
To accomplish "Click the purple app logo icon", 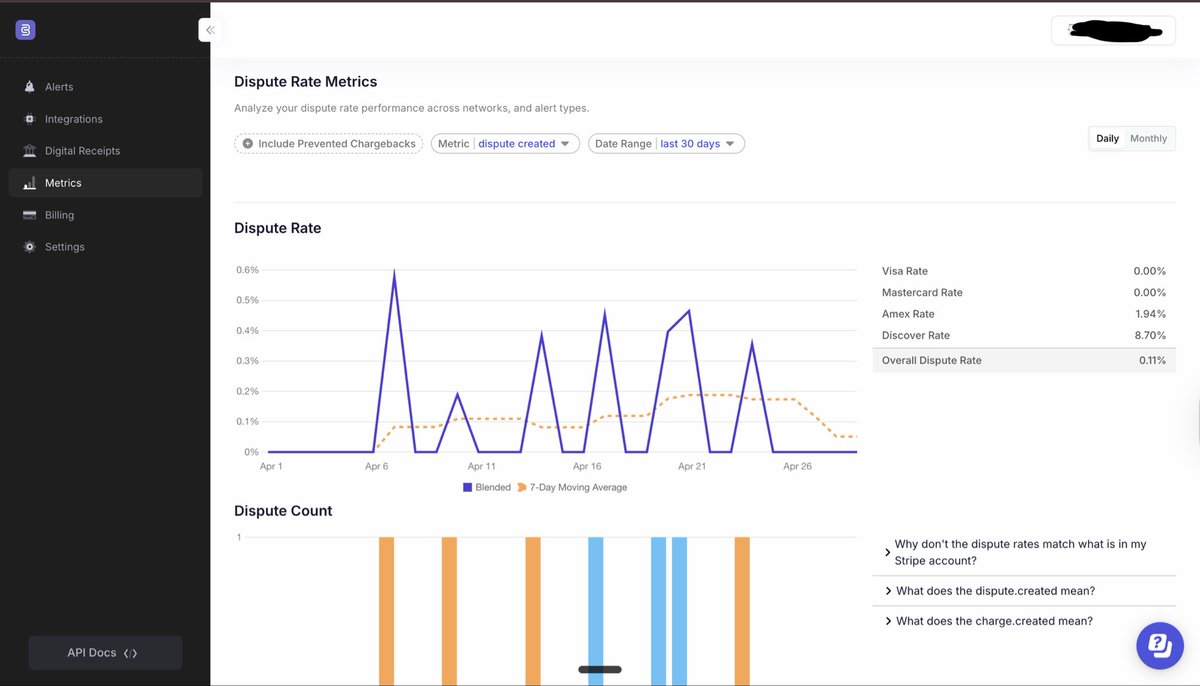I will (26, 30).
